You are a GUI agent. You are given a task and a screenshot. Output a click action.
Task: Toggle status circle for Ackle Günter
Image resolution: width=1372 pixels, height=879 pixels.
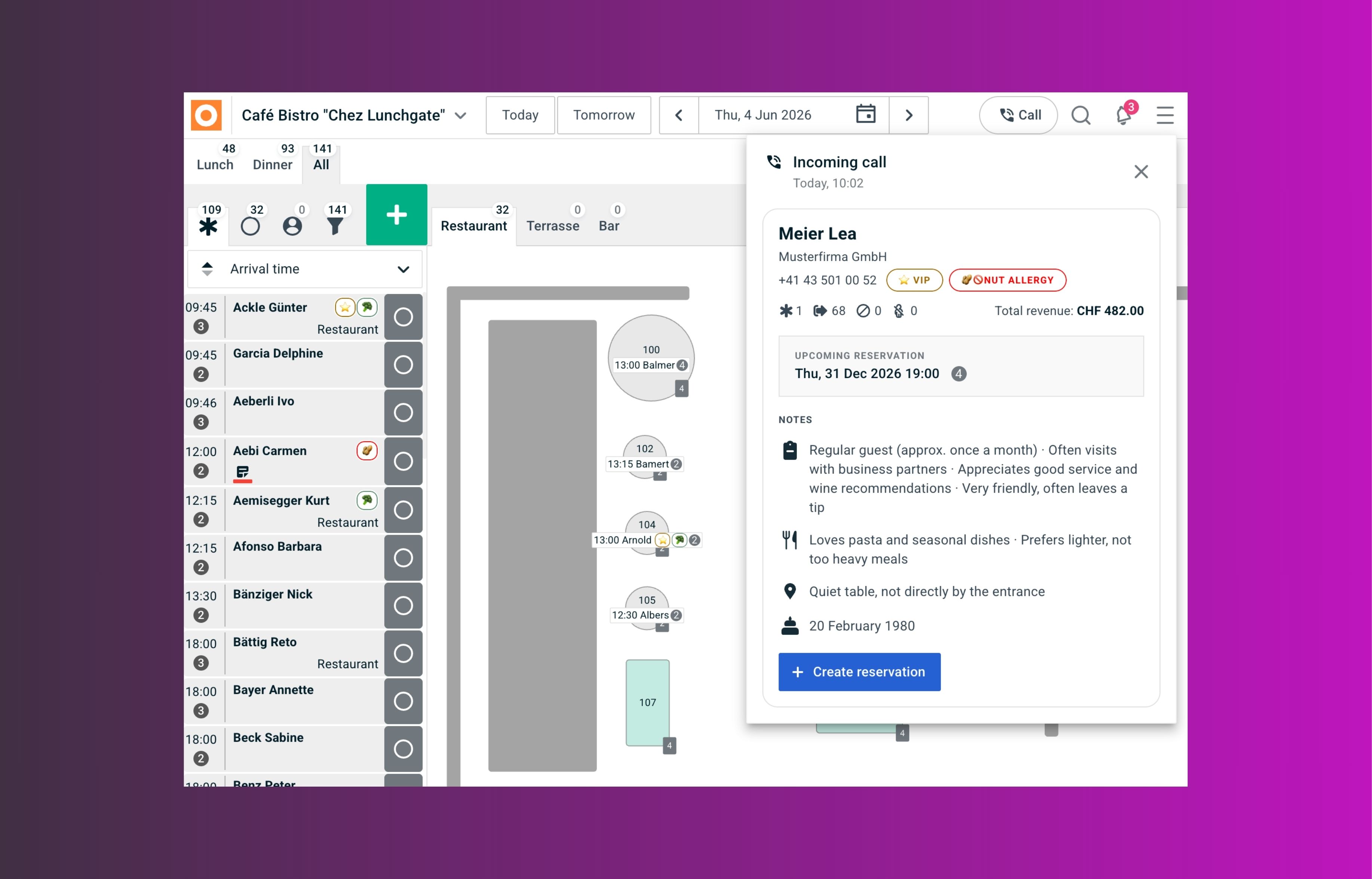(403, 317)
